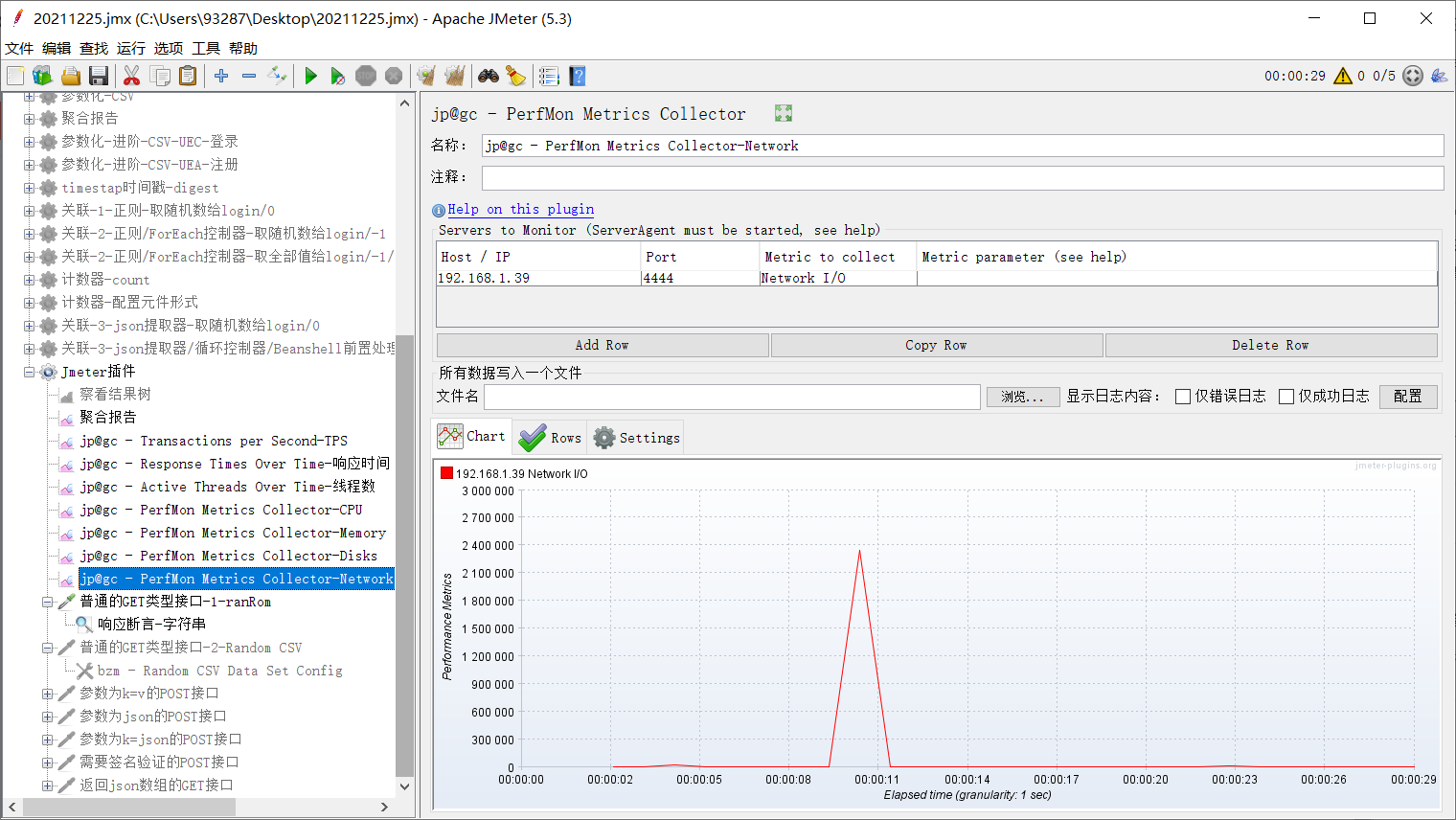Click the Expand All plus icon

click(x=221, y=76)
